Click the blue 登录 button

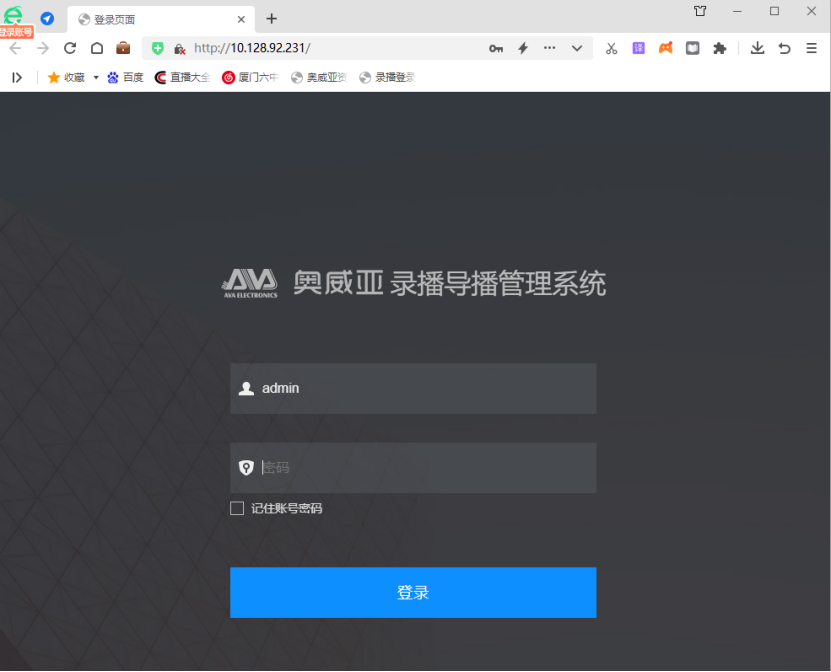click(413, 592)
